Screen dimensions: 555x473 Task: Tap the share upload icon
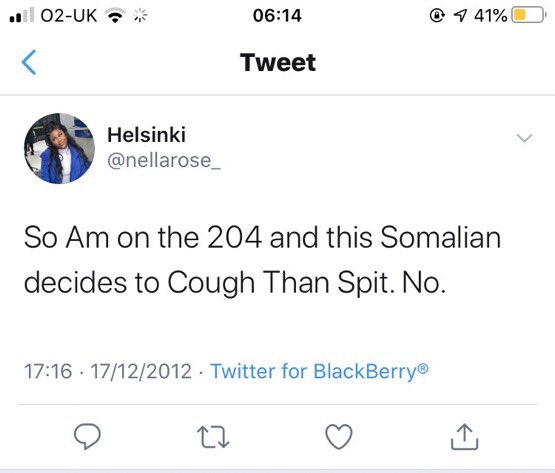point(464,437)
